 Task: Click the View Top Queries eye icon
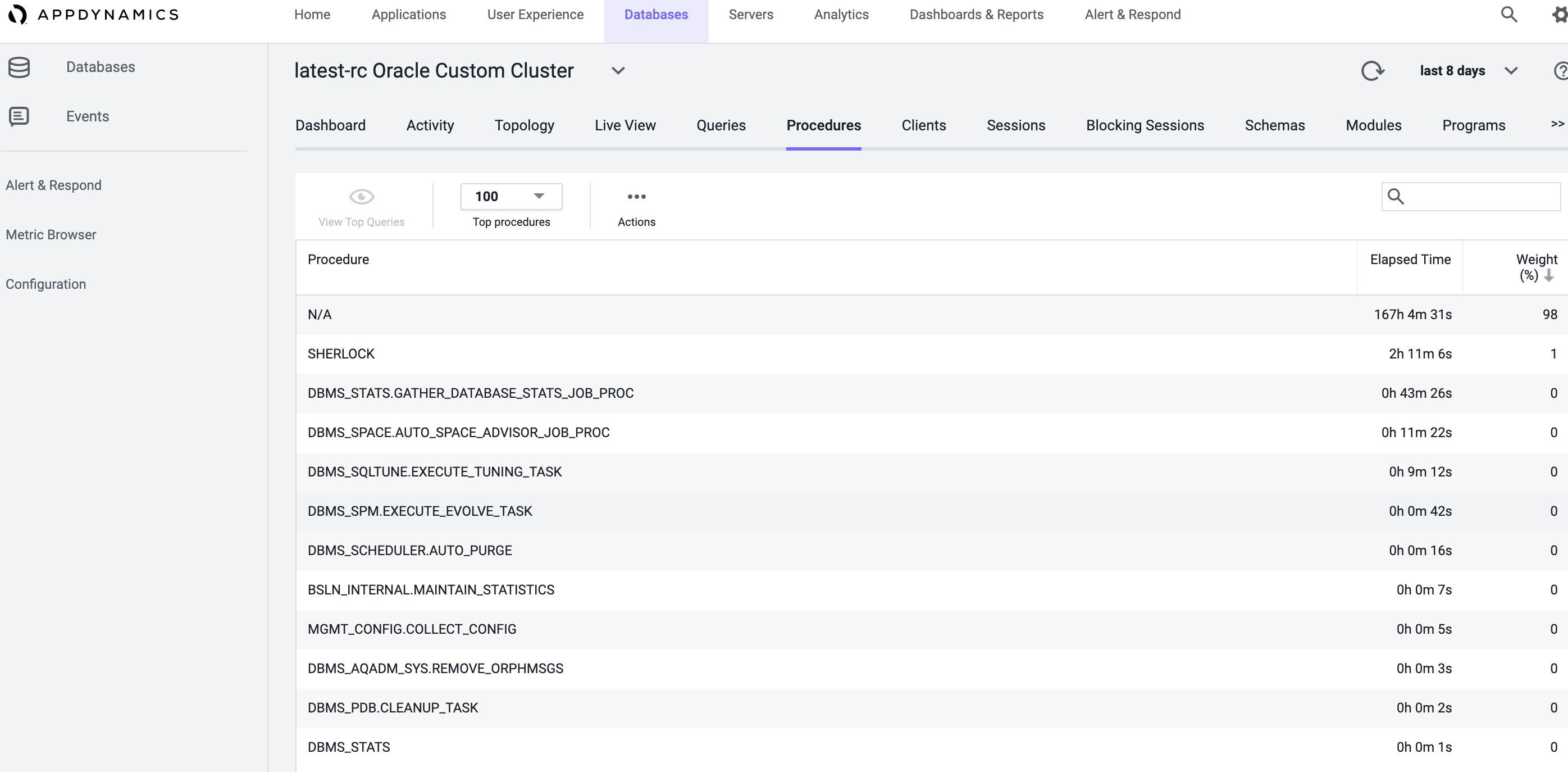(x=362, y=197)
